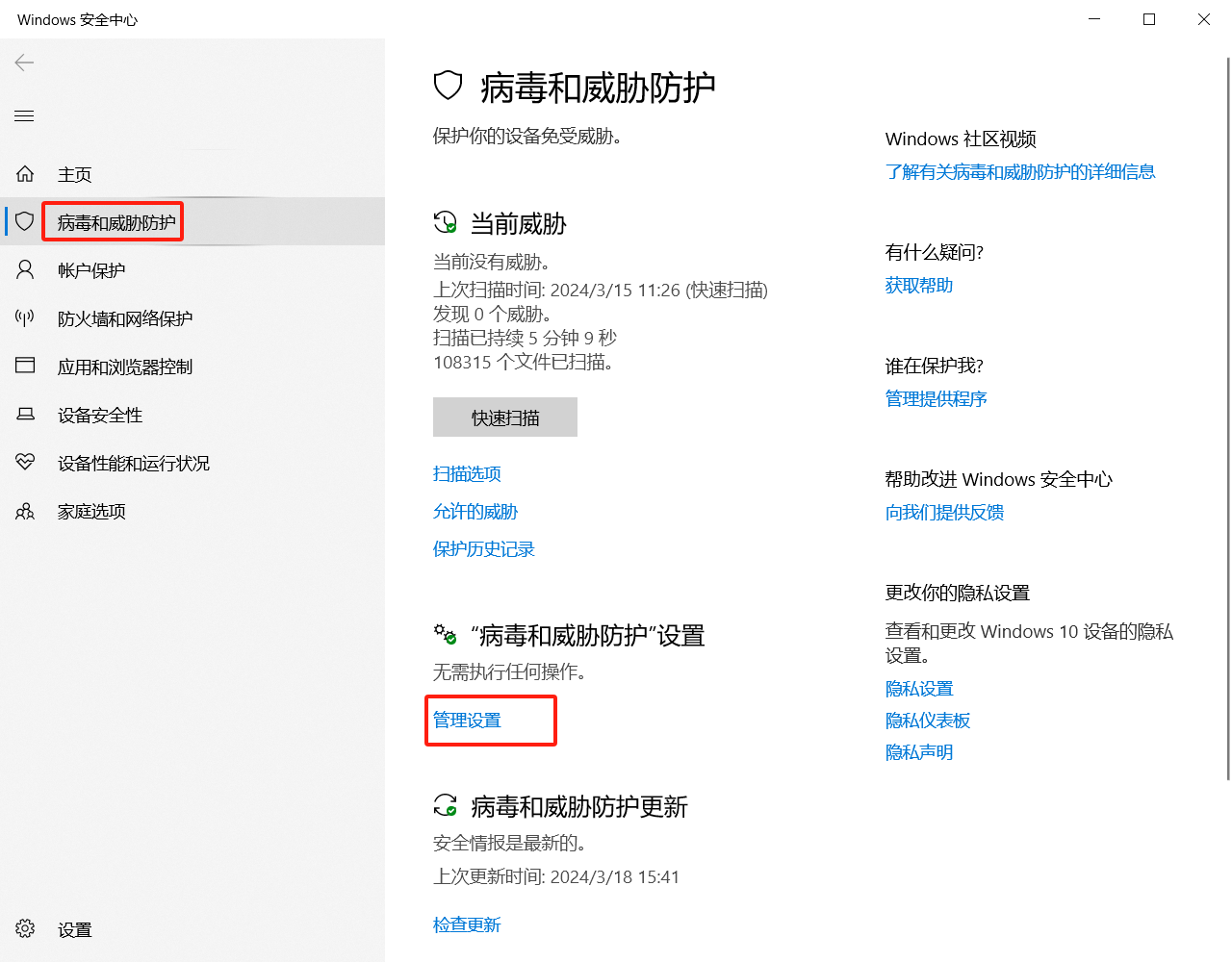The height and width of the screenshot is (962, 1232).
Task: Open 主页 in the sidebar
Action: point(192,174)
